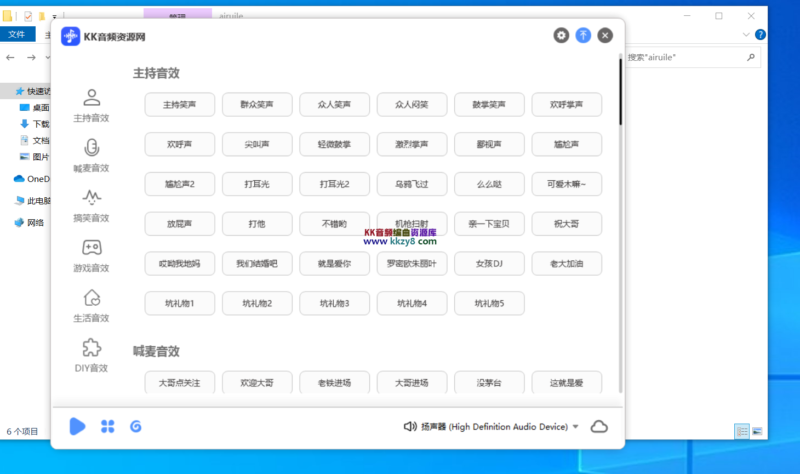Click the 喊麦音效 section heading
800x474 pixels.
(156, 351)
